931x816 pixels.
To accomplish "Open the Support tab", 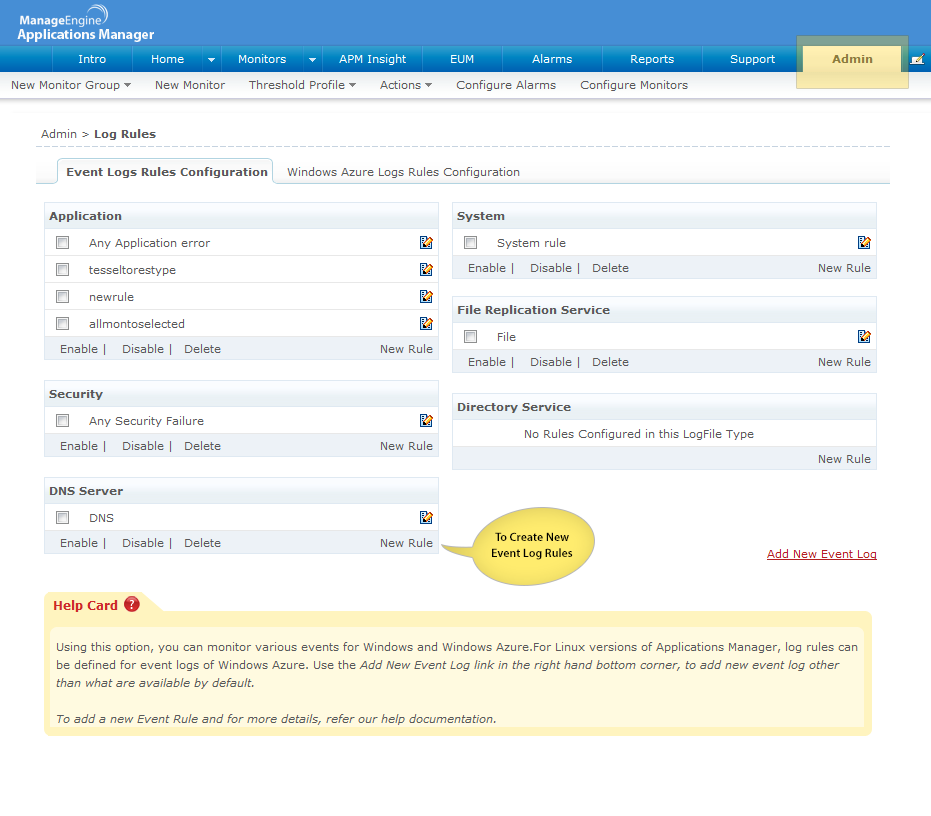I will pos(752,59).
